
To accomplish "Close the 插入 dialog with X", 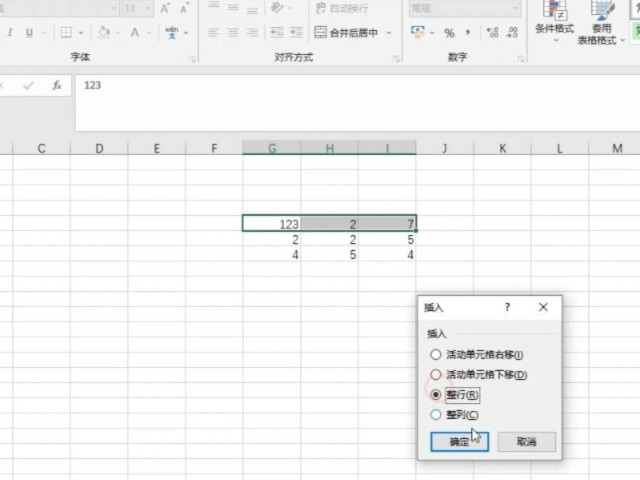I will 543,307.
